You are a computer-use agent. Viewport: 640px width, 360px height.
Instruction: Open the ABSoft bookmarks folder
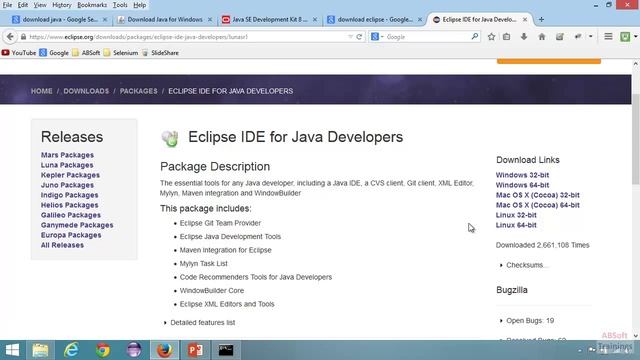coord(86,53)
